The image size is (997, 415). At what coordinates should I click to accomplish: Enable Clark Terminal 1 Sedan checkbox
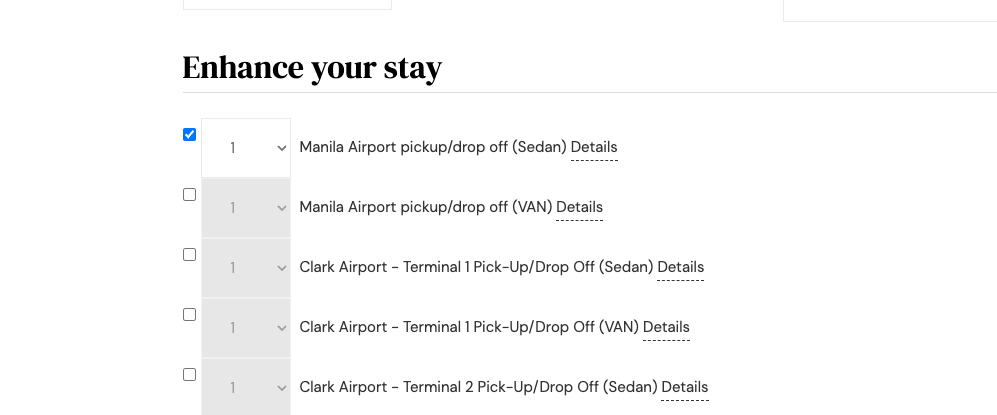[189, 255]
